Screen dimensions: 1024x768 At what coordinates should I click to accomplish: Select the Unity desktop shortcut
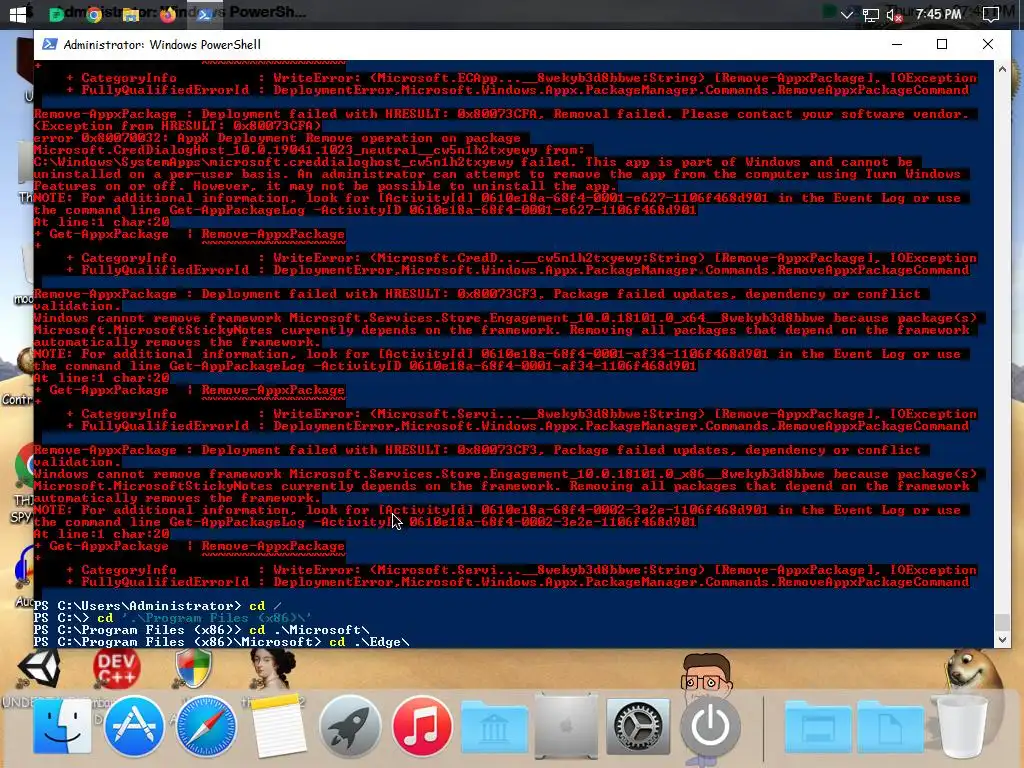(x=39, y=667)
